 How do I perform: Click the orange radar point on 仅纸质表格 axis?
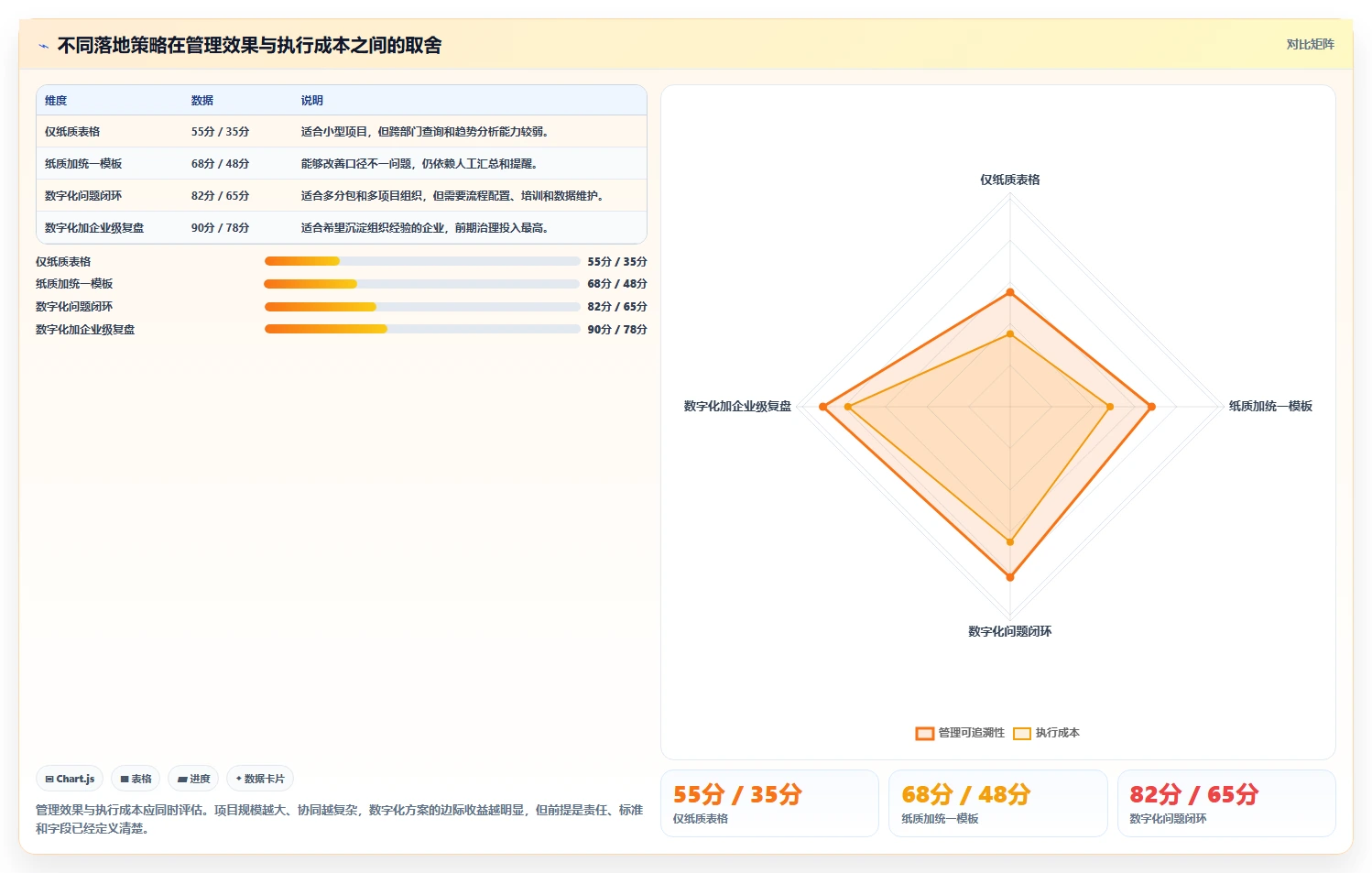[1010, 292]
